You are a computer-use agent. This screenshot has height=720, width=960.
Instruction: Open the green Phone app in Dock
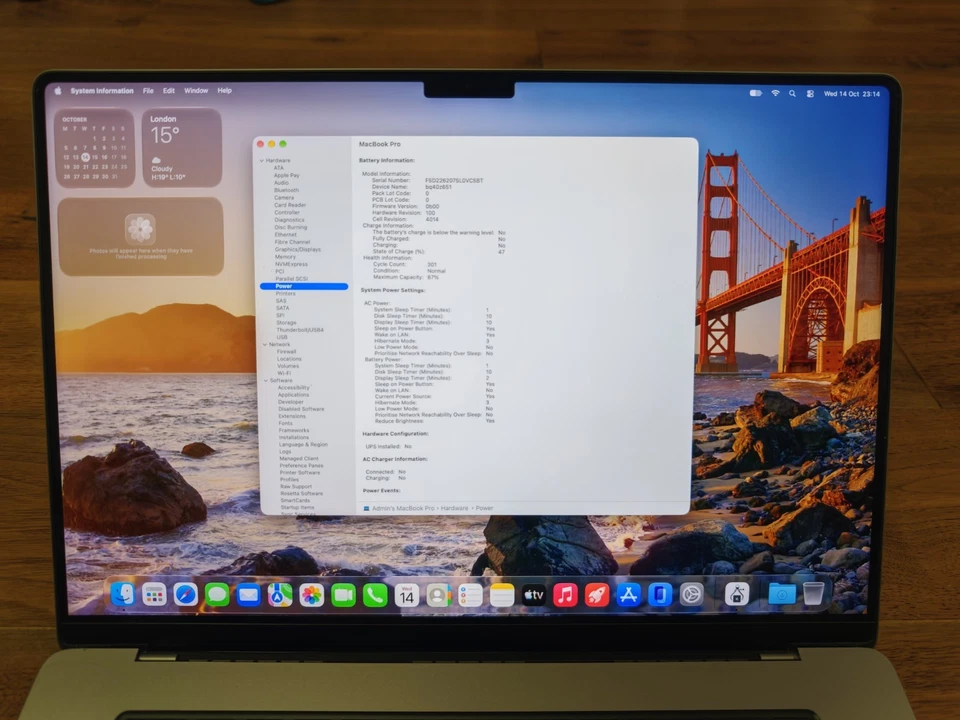click(375, 594)
